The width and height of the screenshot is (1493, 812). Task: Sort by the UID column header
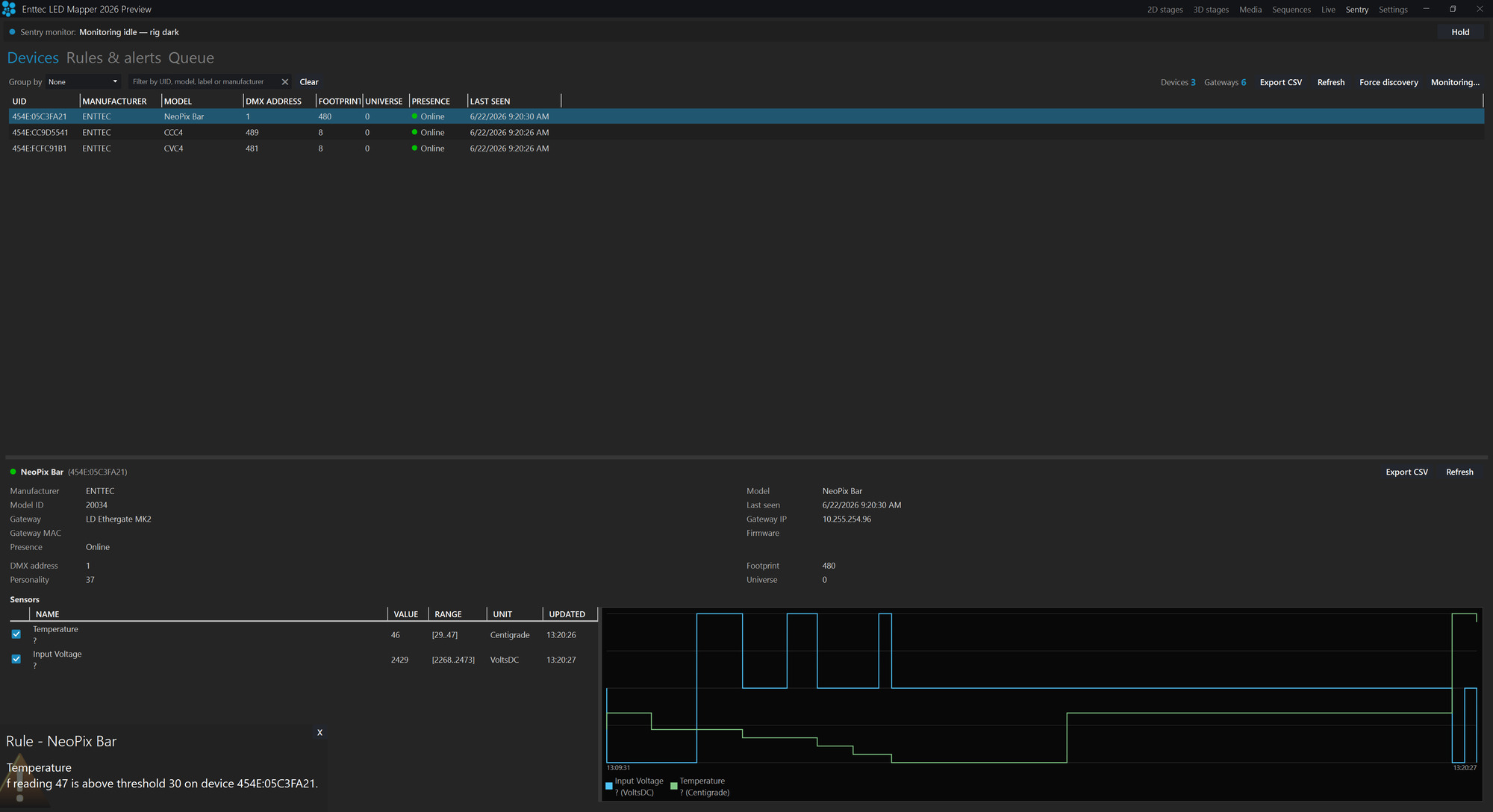coord(43,101)
